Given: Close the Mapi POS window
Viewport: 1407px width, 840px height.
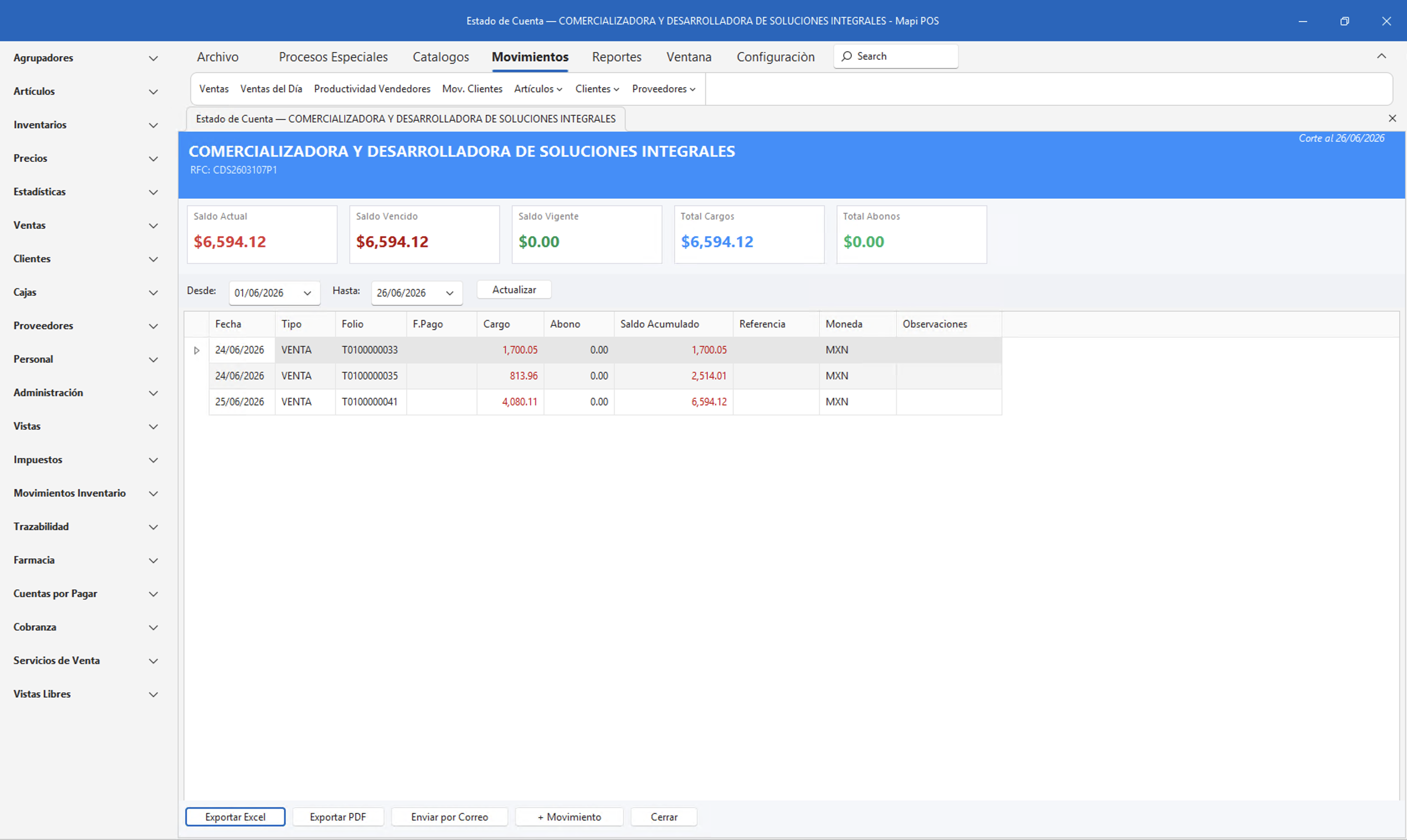Looking at the screenshot, I should click(x=1386, y=21).
